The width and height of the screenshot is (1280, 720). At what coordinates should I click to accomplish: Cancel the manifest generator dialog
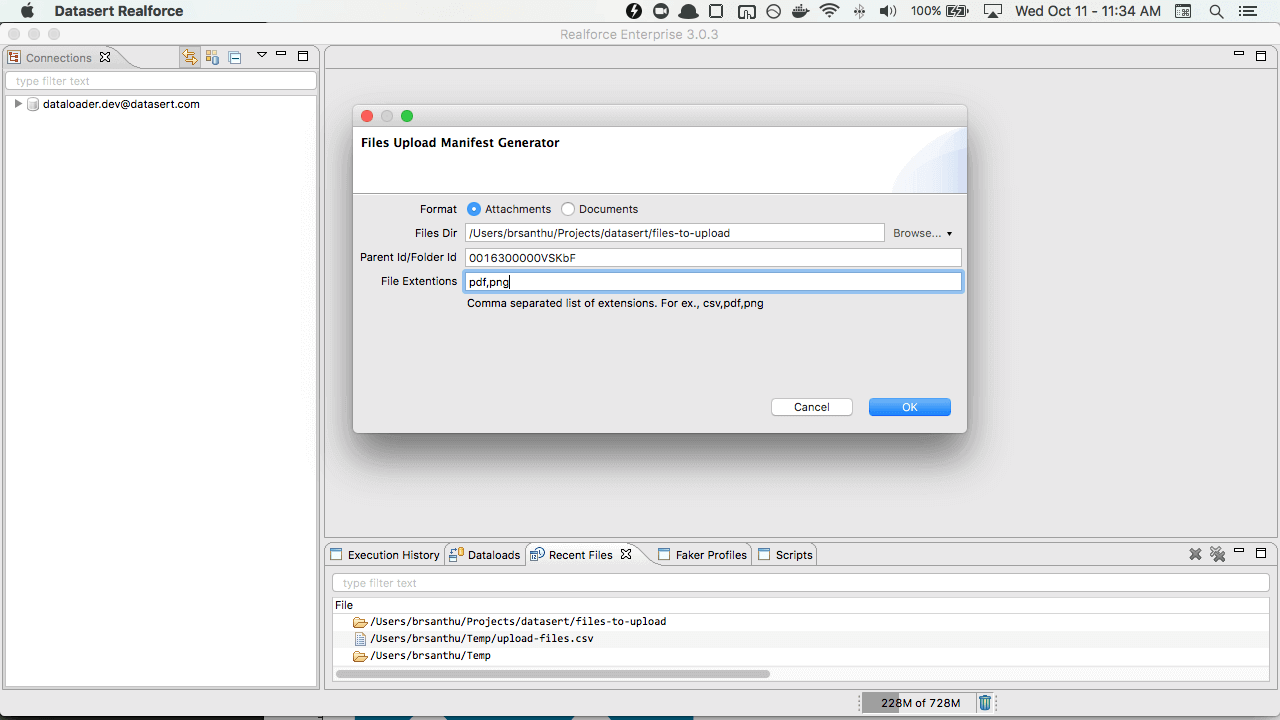(812, 407)
